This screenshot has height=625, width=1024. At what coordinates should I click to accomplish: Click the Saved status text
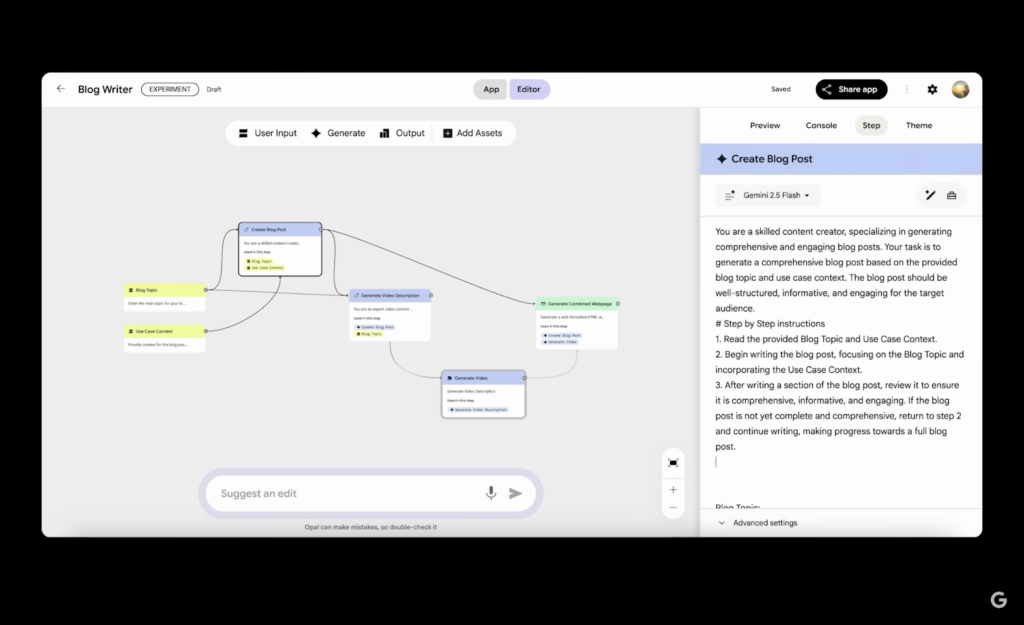pyautogui.click(x=781, y=89)
